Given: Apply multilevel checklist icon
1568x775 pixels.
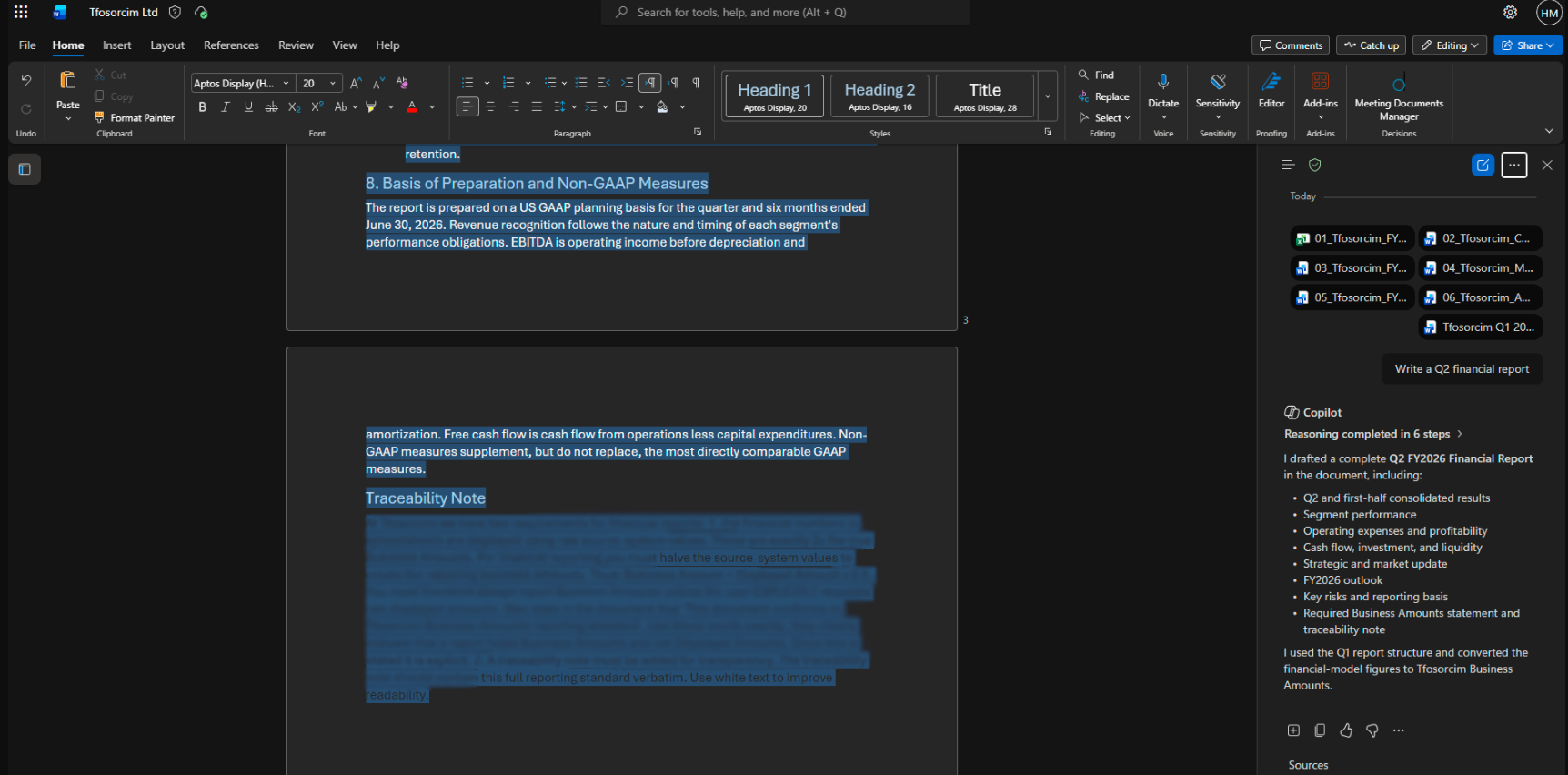Looking at the screenshot, I should tap(581, 83).
